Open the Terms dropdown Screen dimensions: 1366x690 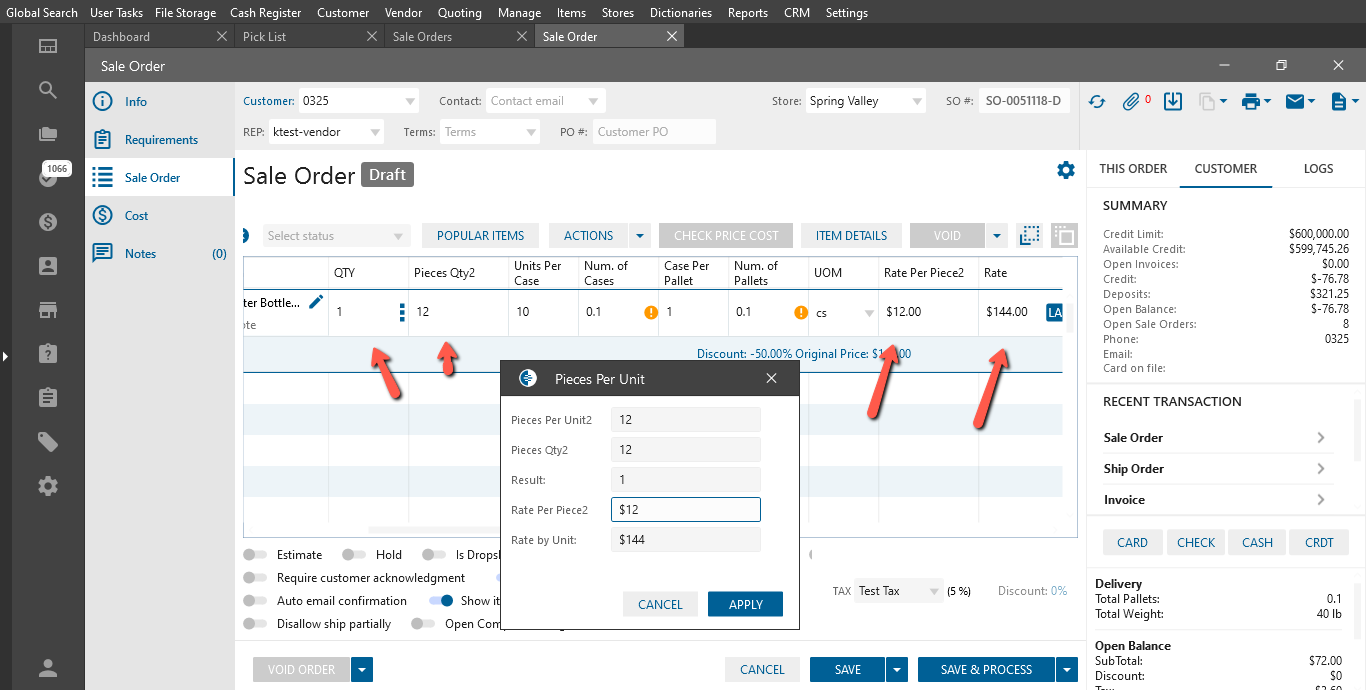click(x=531, y=132)
